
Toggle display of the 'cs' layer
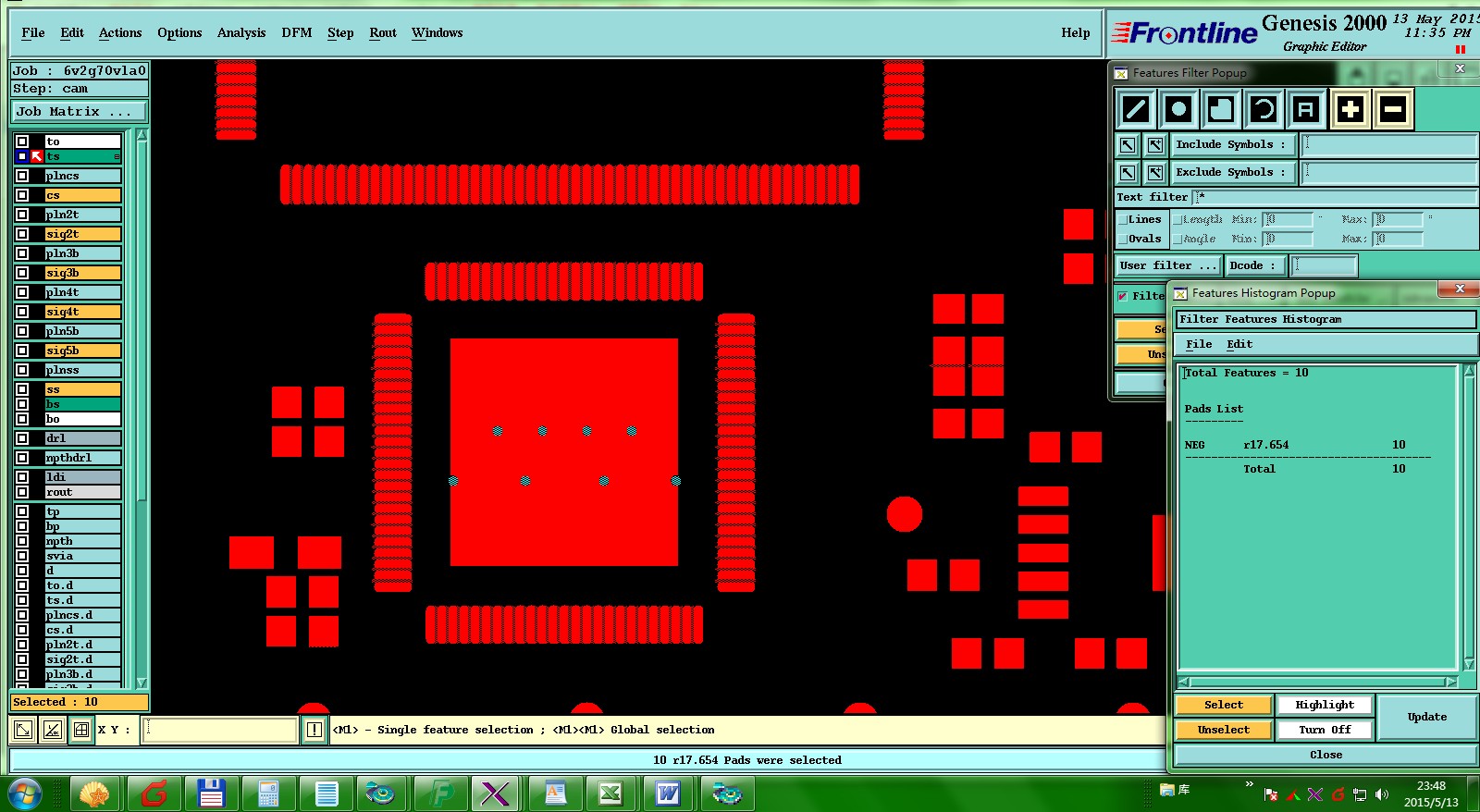[22, 195]
